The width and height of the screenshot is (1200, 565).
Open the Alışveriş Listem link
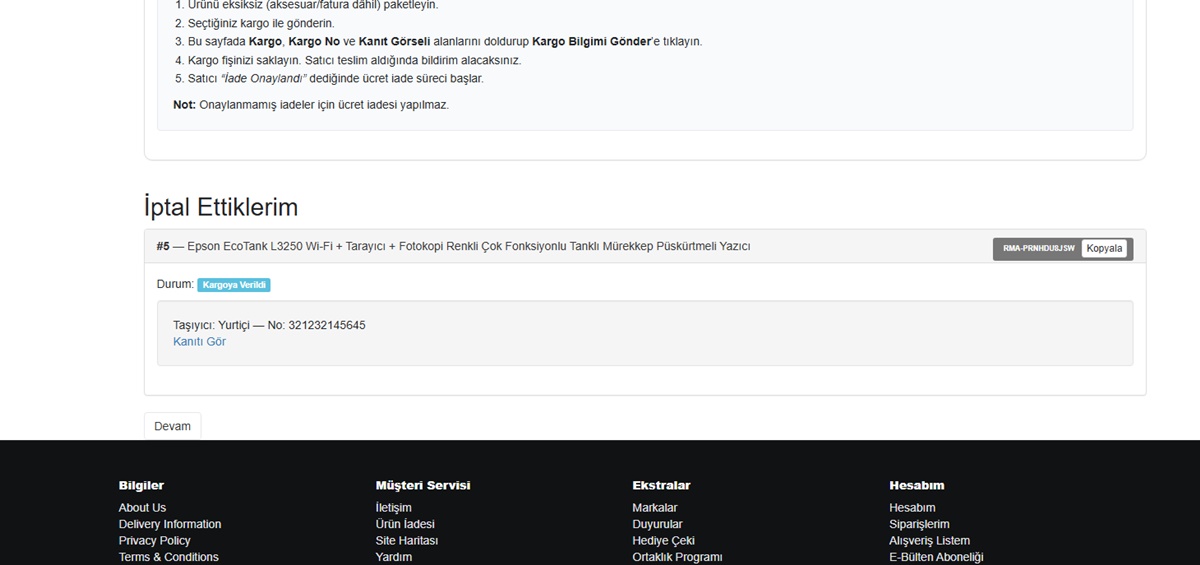point(929,541)
